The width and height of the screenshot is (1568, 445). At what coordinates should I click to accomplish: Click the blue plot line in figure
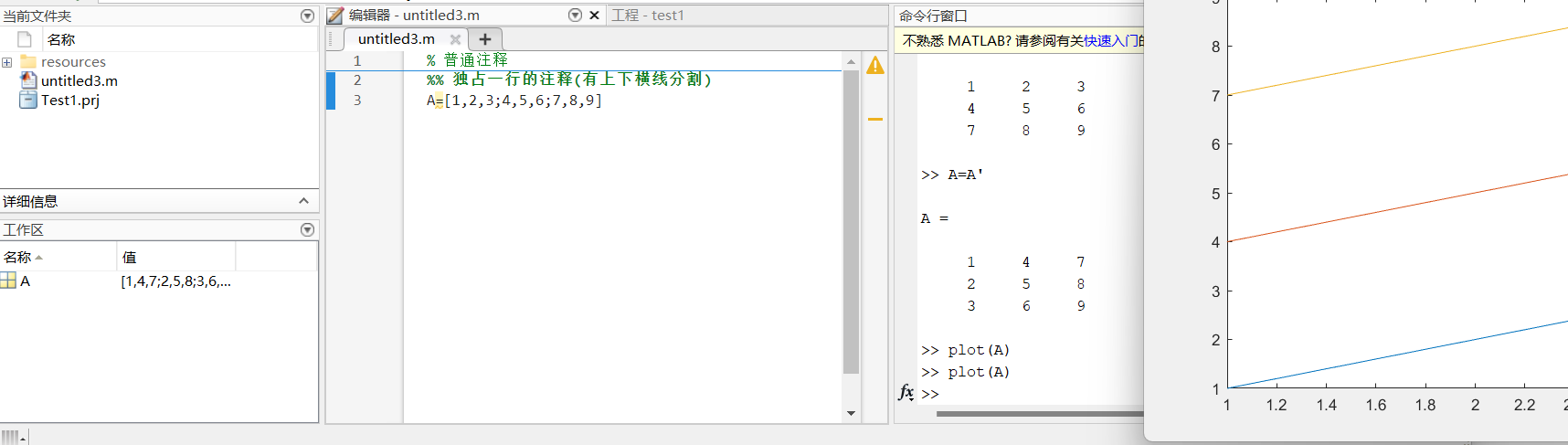(1398, 354)
